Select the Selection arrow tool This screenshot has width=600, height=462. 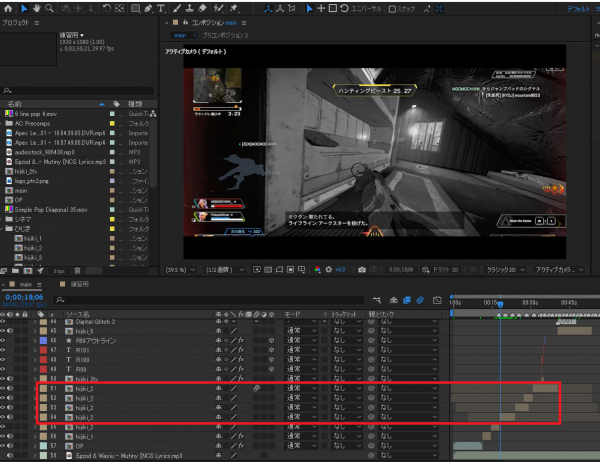click(24, 8)
